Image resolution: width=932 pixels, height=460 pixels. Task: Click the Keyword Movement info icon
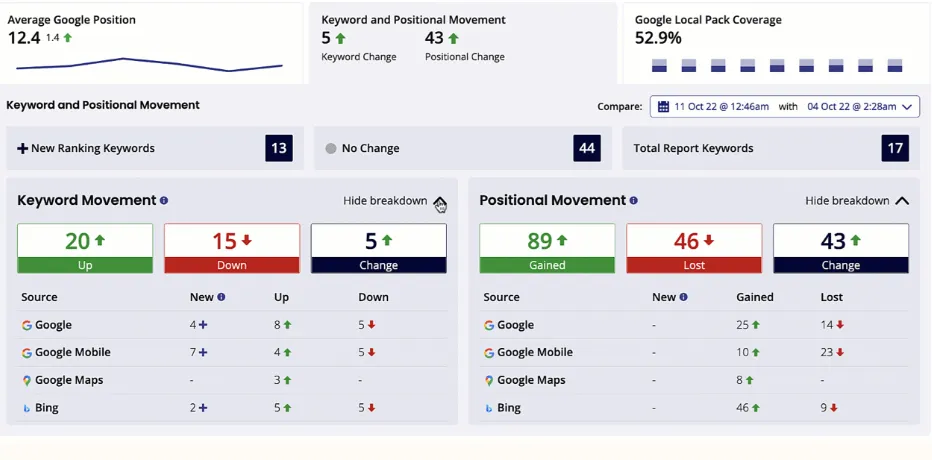(x=164, y=201)
